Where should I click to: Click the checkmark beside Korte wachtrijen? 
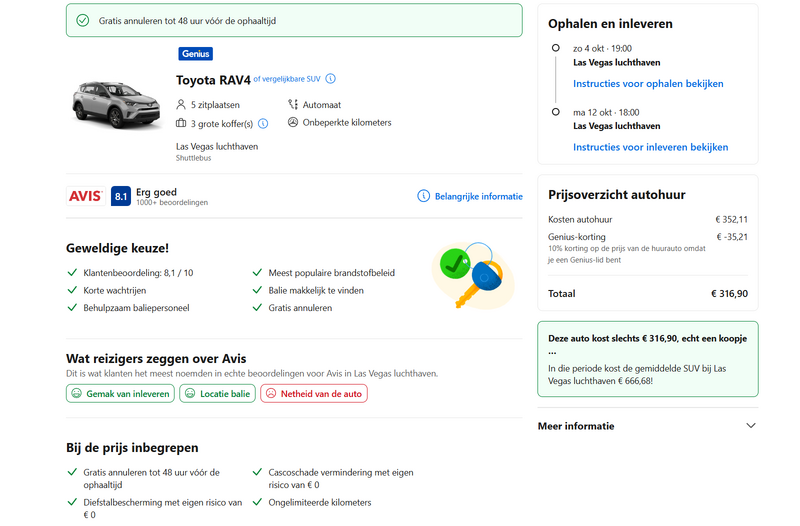[72, 290]
